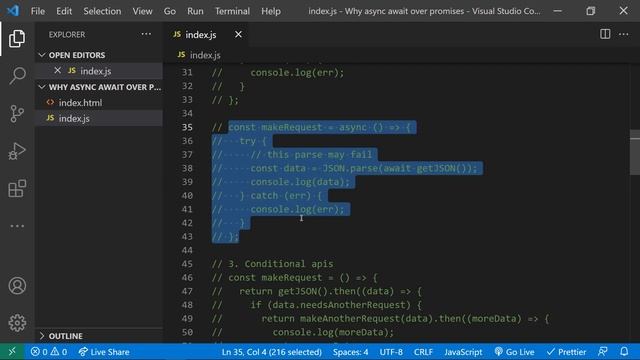Viewport: 640px width, 360px height.
Task: Open remote window indicator in status bar
Action: [x=12, y=351]
